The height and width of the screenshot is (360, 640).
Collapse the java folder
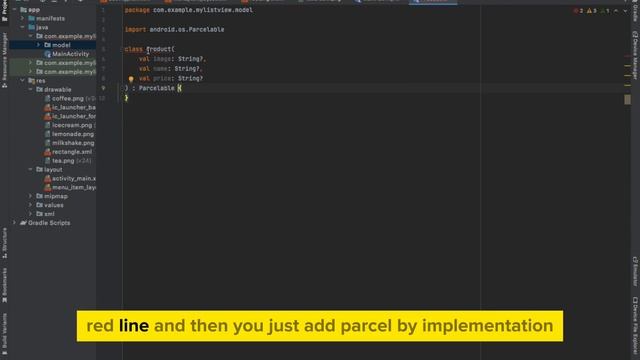click(x=22, y=27)
